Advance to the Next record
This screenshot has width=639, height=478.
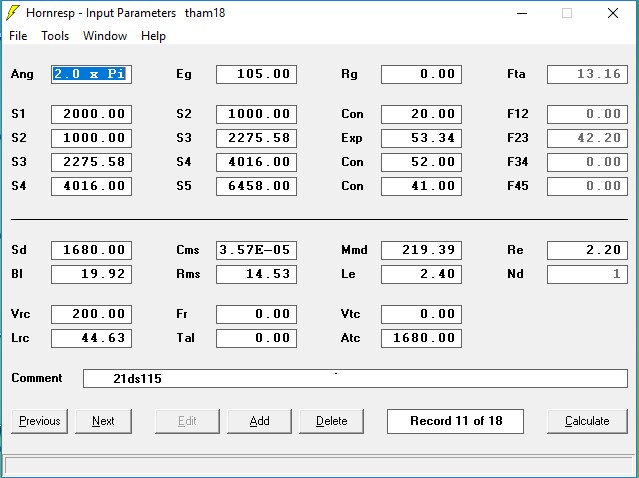coord(103,421)
